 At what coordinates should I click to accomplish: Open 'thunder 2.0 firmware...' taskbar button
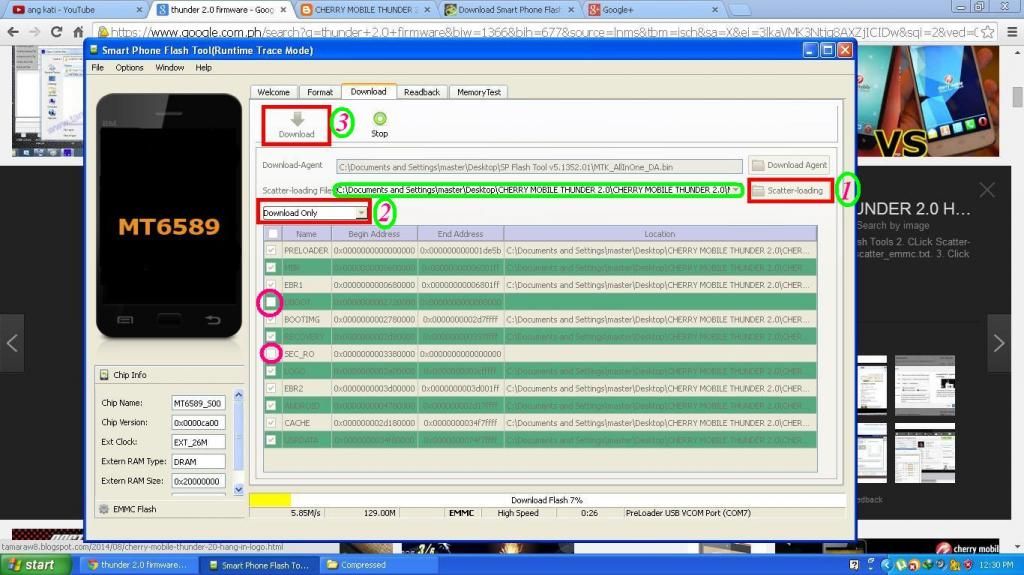(x=139, y=565)
